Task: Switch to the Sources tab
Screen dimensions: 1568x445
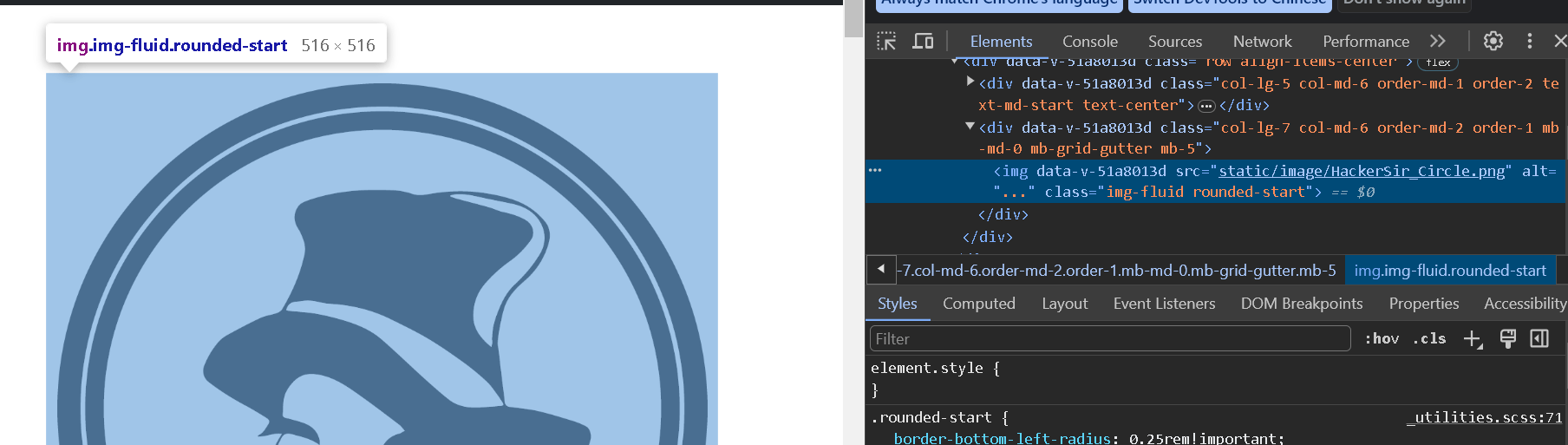Action: tap(1174, 41)
